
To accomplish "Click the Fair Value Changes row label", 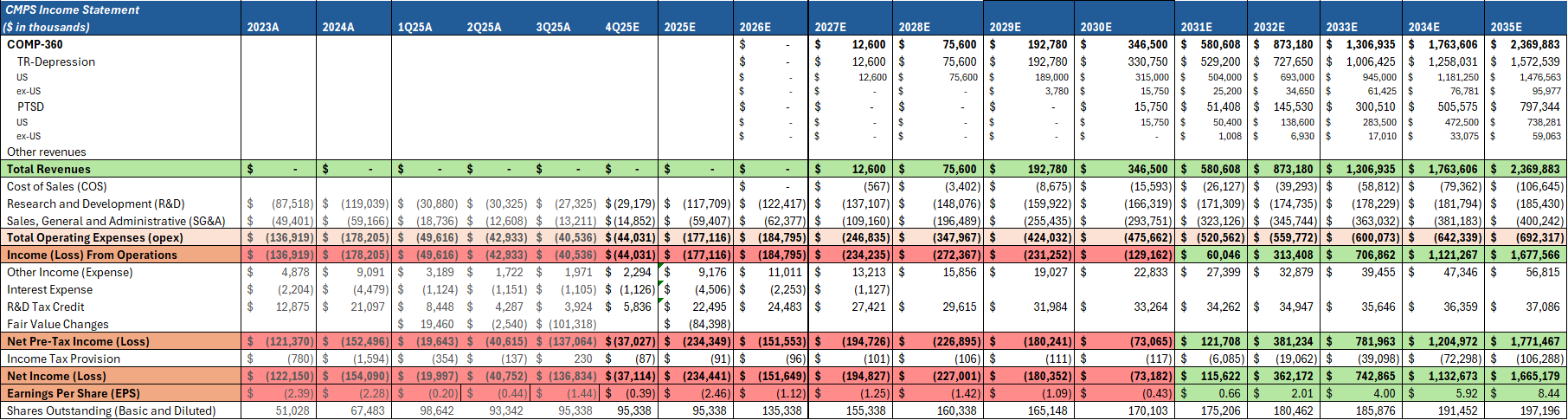I will (58, 324).
